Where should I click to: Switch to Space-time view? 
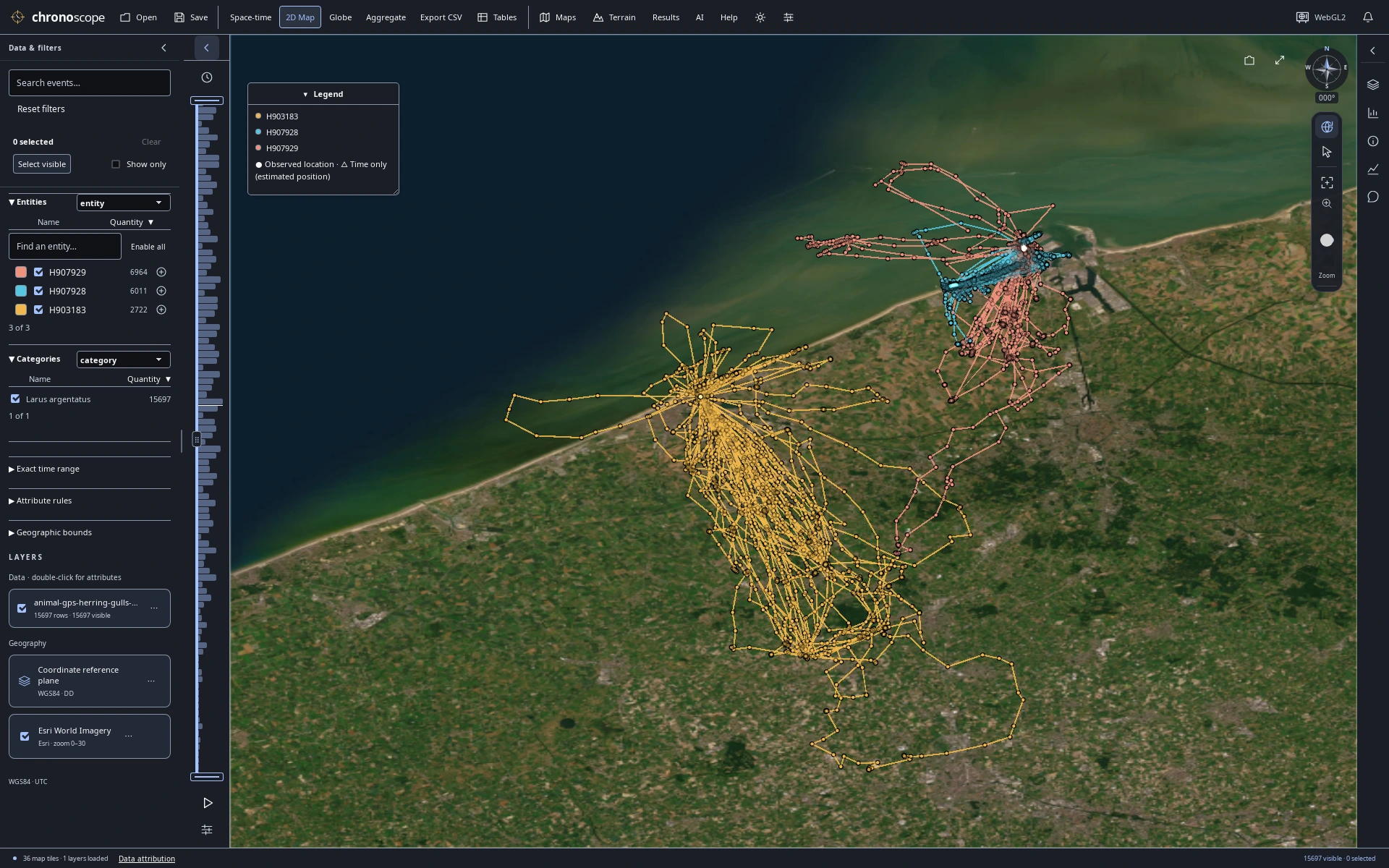(x=250, y=17)
